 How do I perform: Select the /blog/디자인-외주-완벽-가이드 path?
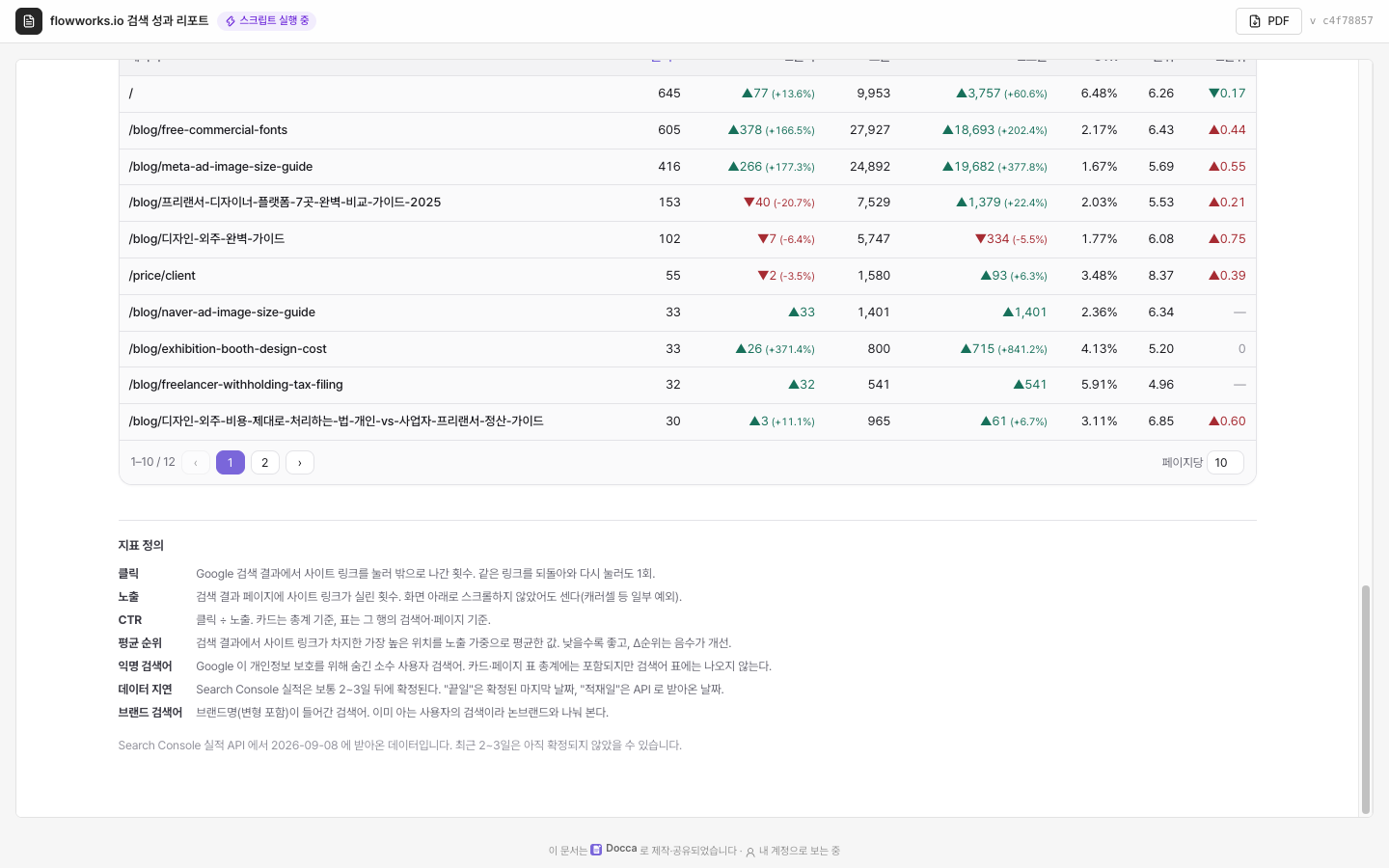point(206,239)
